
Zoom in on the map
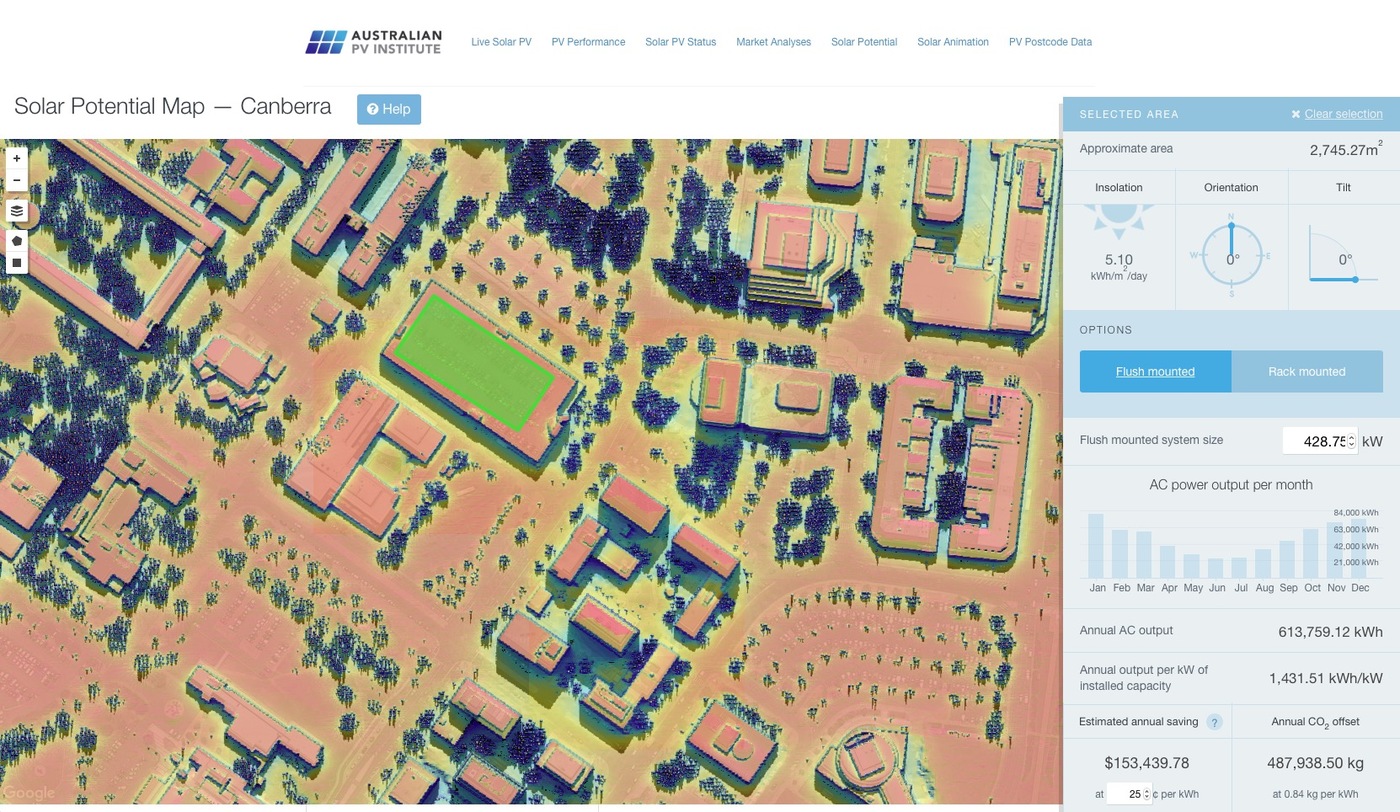point(16,157)
